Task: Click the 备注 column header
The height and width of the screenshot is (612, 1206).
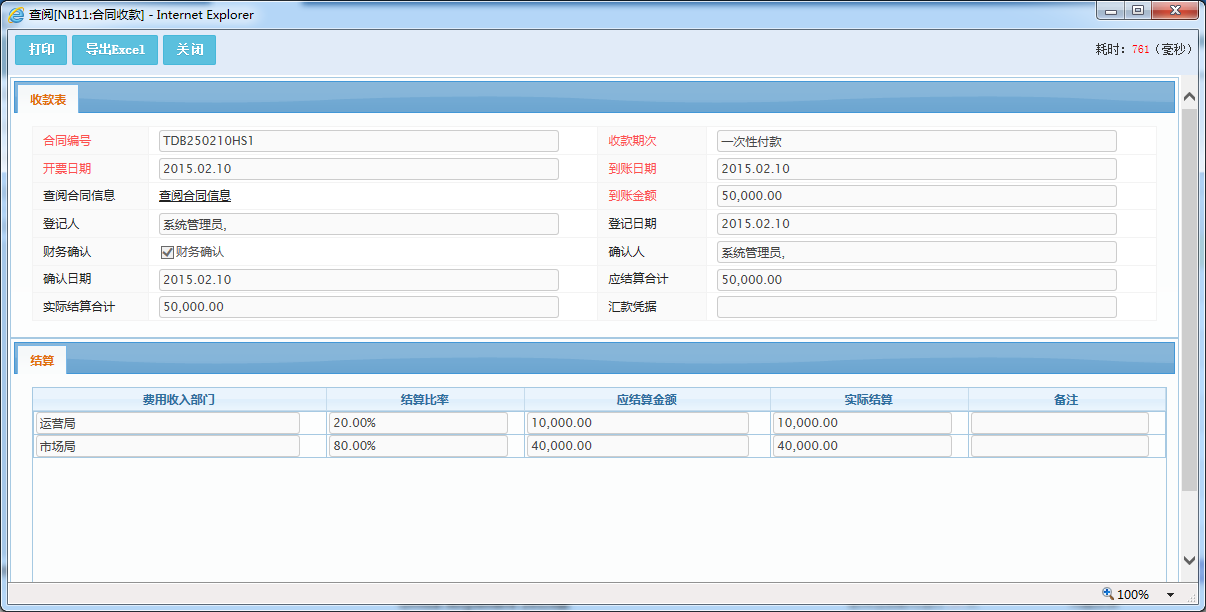Action: coord(1066,400)
